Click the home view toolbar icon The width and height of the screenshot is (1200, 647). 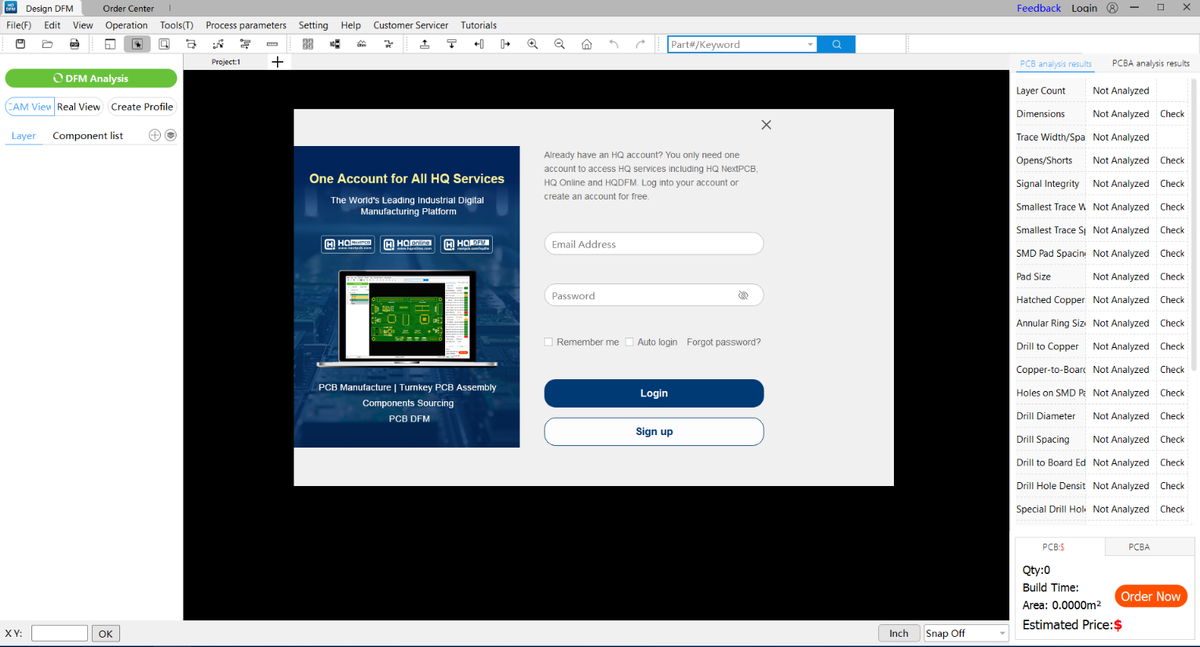[x=586, y=44]
